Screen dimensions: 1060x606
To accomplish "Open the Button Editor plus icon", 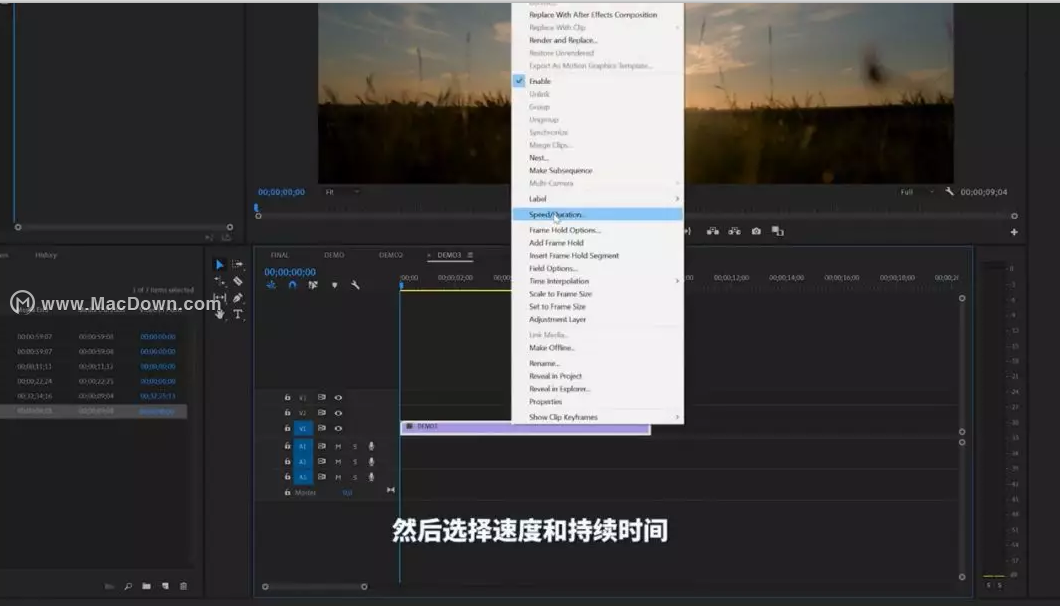I will (1014, 232).
